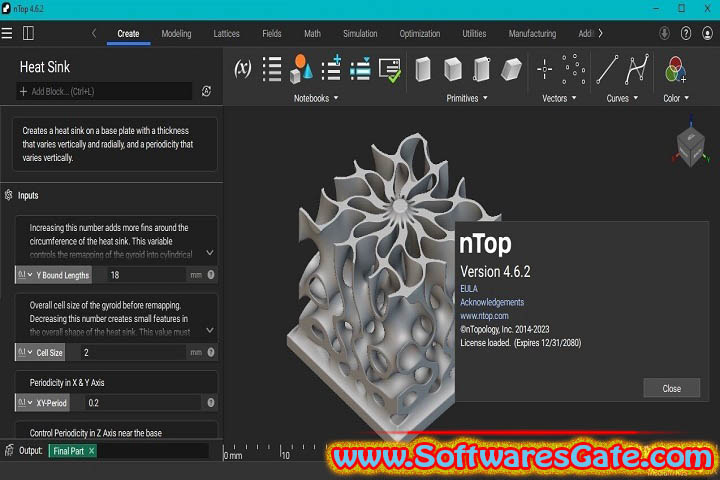This screenshot has width=720, height=480.
Task: Open the help question mark icon
Action: 686,33
